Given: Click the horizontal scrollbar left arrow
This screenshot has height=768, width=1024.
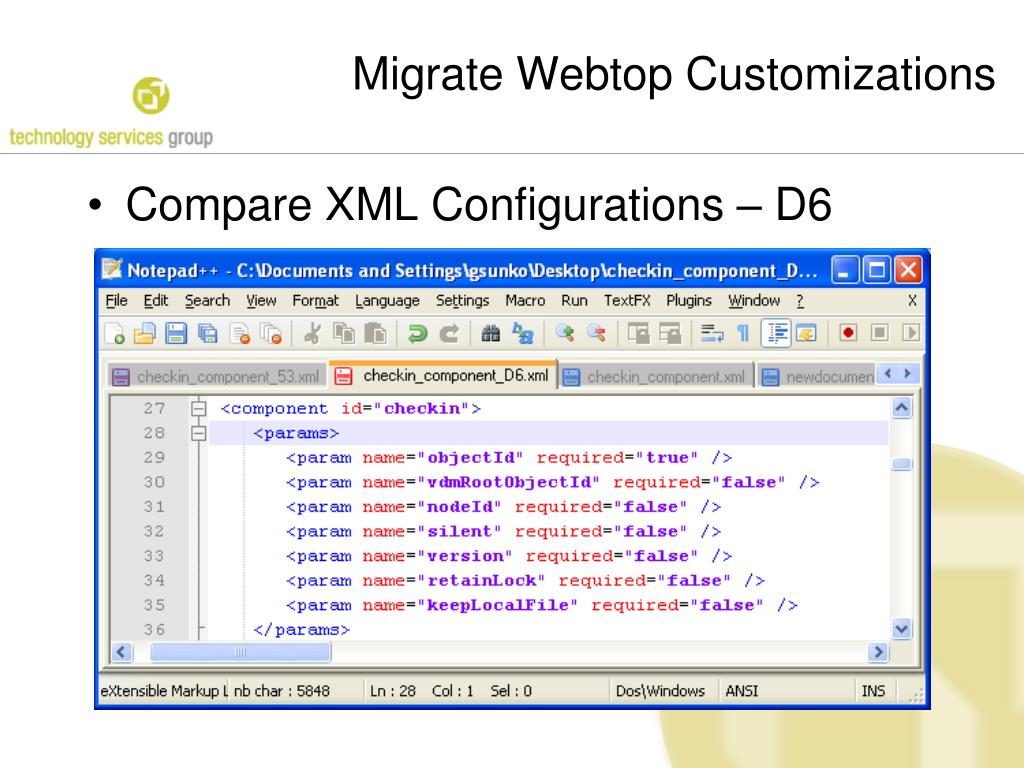Looking at the screenshot, I should [121, 652].
